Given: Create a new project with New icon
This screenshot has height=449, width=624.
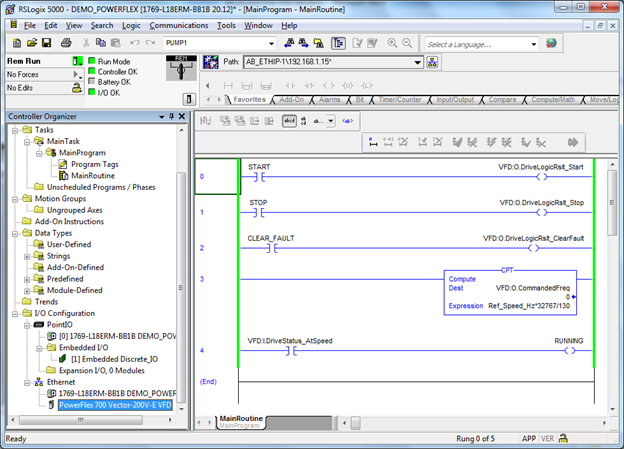Looking at the screenshot, I should coord(17,43).
